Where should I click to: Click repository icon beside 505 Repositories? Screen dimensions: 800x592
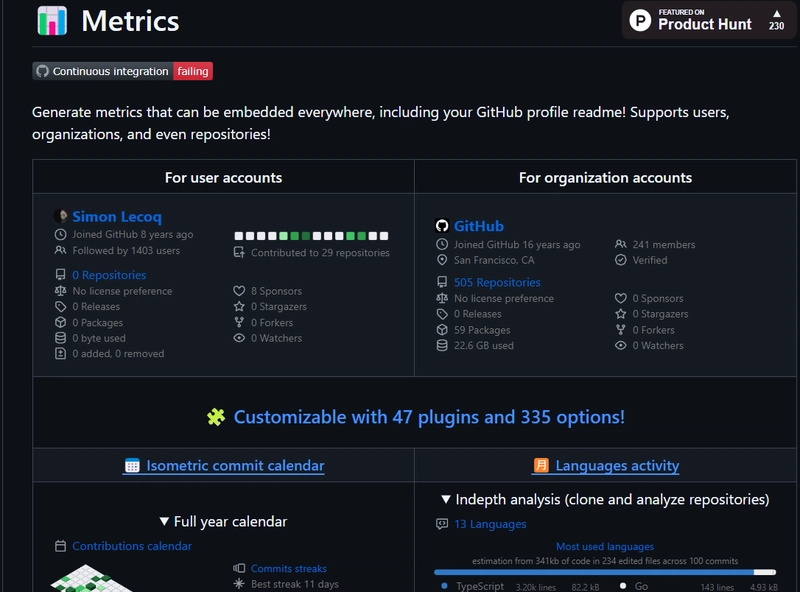click(x=442, y=282)
